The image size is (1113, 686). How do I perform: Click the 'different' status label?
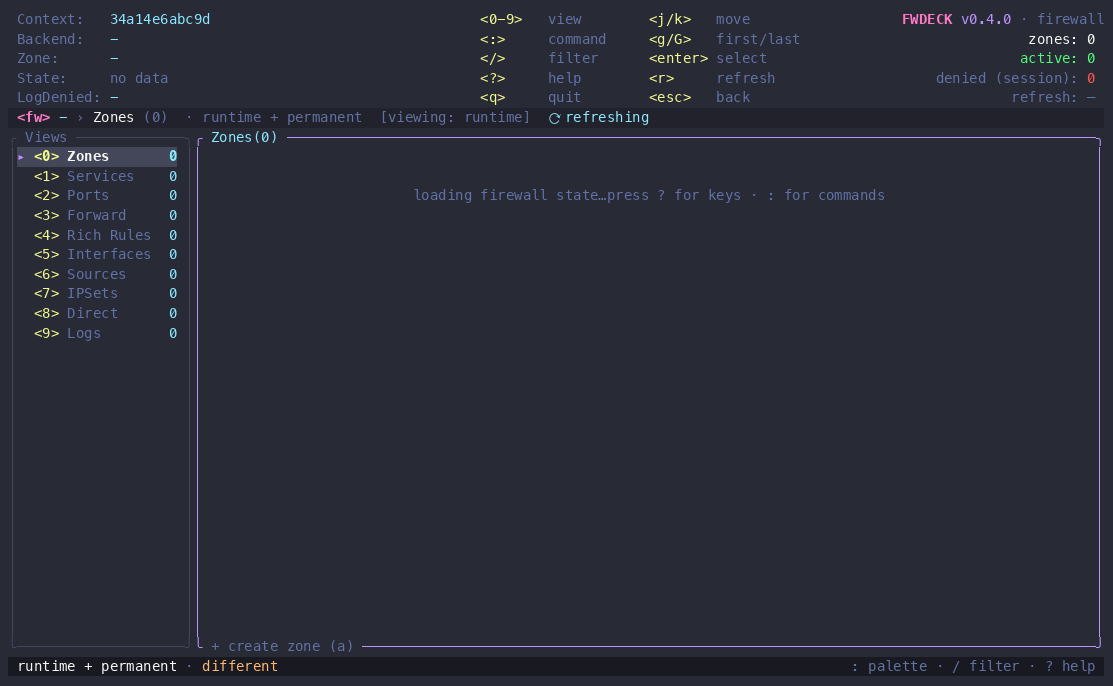tap(240, 666)
